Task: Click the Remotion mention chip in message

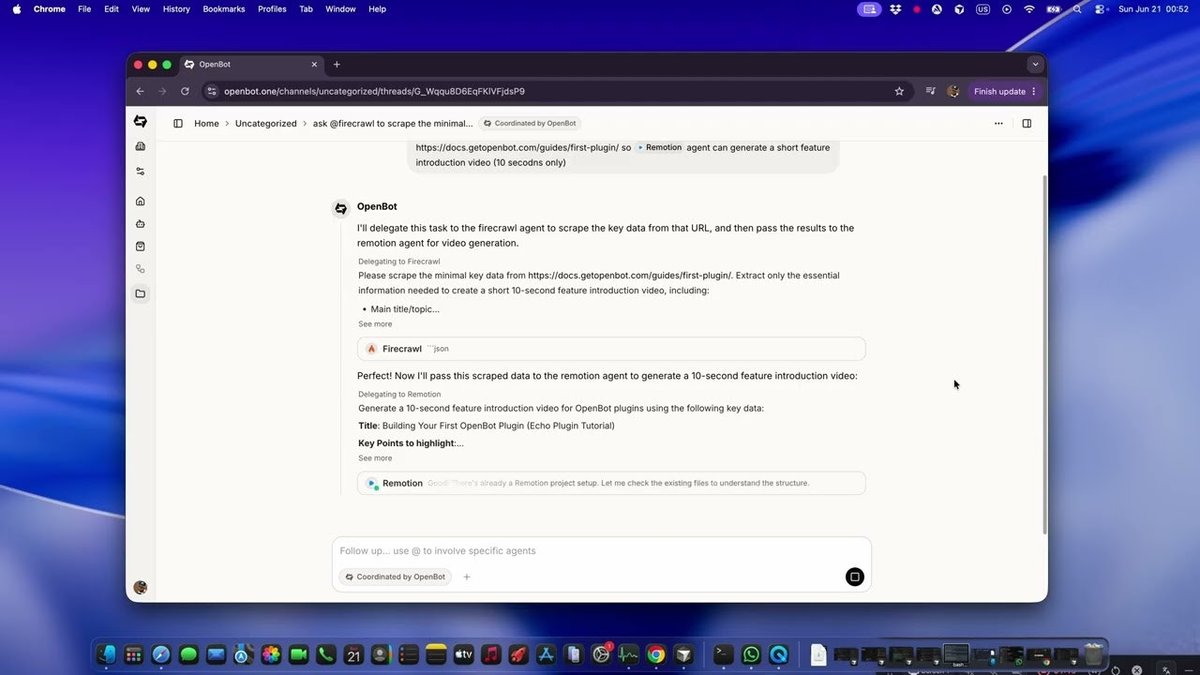Action: 660,148
